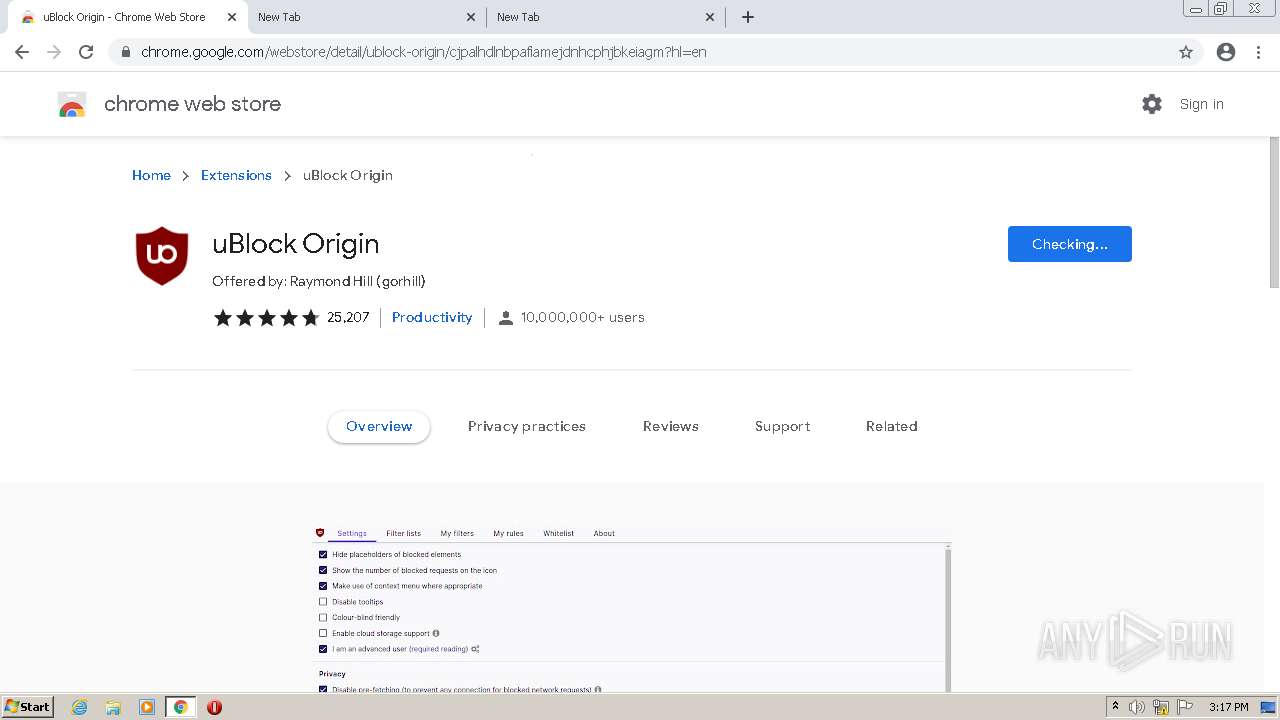This screenshot has height=720, width=1280.
Task: Click the Chrome Web Store logo
Action: pyautogui.click(x=72, y=104)
